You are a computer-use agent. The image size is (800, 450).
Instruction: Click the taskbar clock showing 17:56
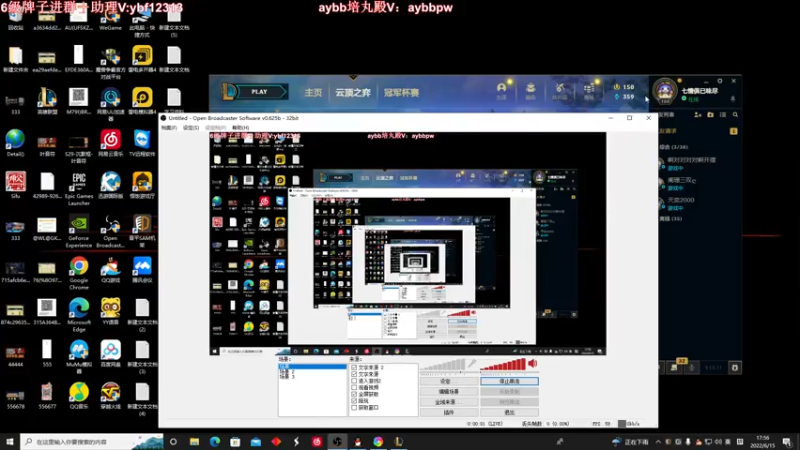pos(763,441)
